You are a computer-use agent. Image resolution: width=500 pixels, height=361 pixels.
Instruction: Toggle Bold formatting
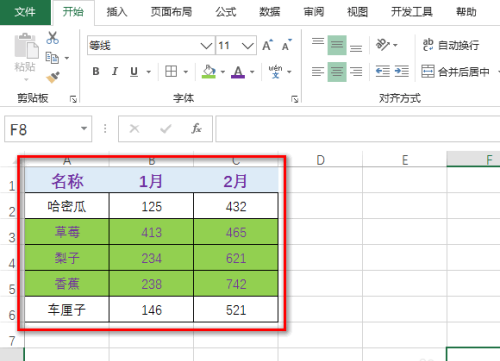(96, 71)
